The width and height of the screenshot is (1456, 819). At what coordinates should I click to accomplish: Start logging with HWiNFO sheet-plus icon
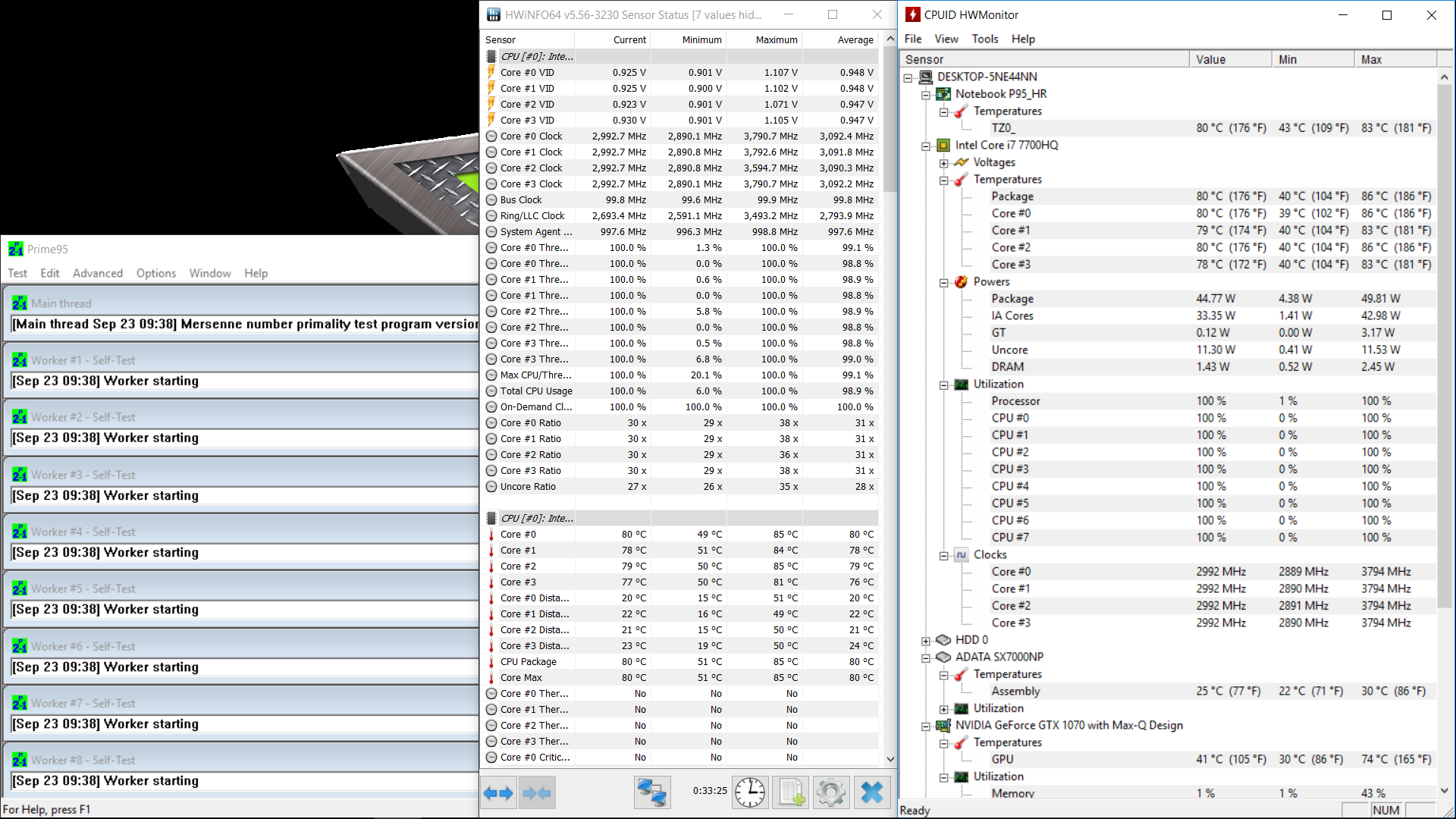[x=791, y=793]
